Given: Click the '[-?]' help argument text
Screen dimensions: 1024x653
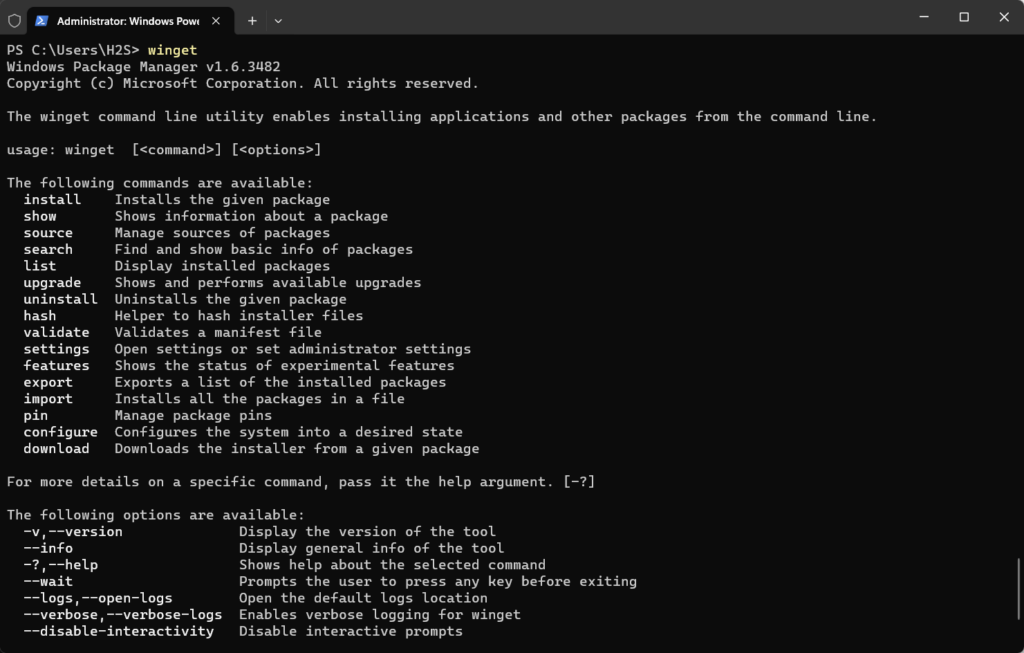Looking at the screenshot, I should (x=579, y=482).
